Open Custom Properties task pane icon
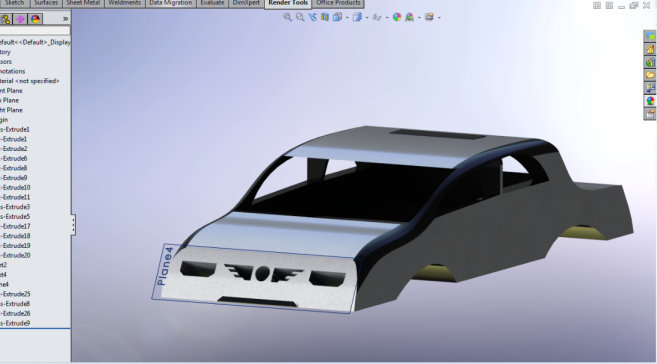The image size is (657, 364). (x=650, y=114)
